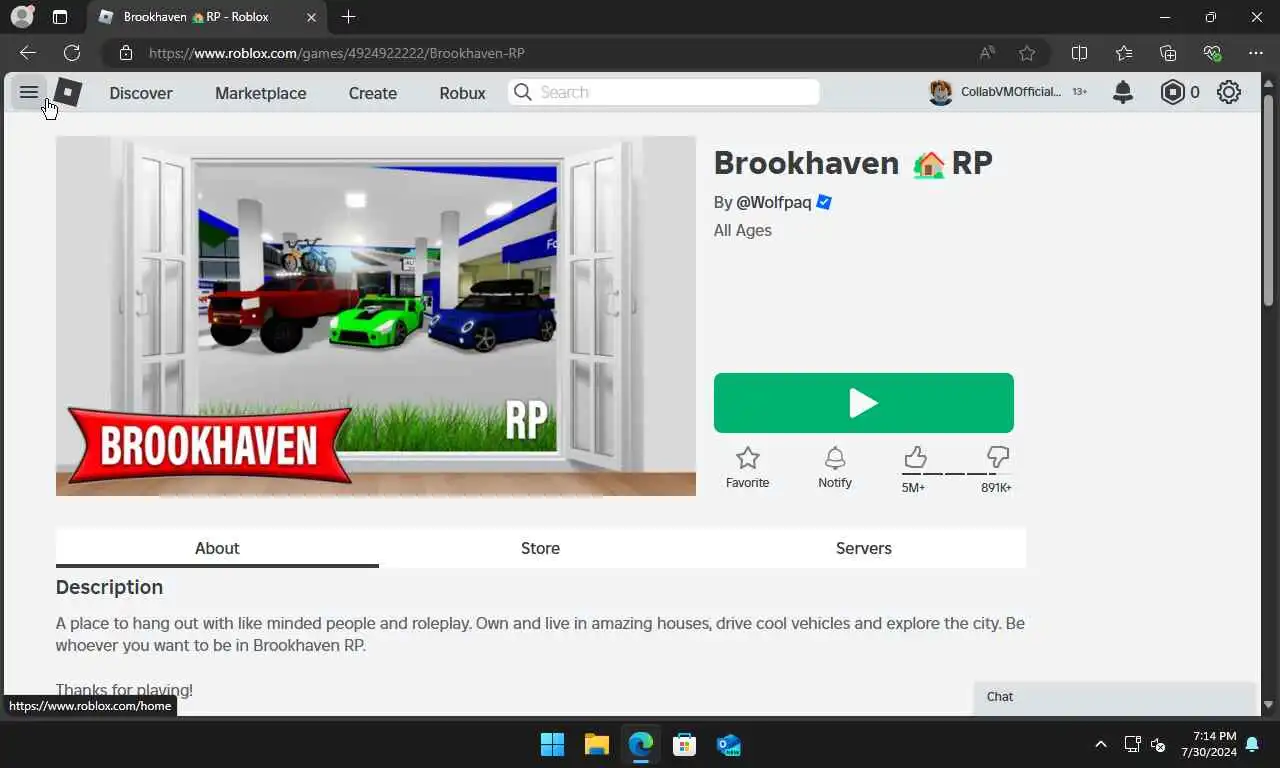Click the CollabVMOfficial avatar picture
The height and width of the screenshot is (768, 1280).
[940, 92]
